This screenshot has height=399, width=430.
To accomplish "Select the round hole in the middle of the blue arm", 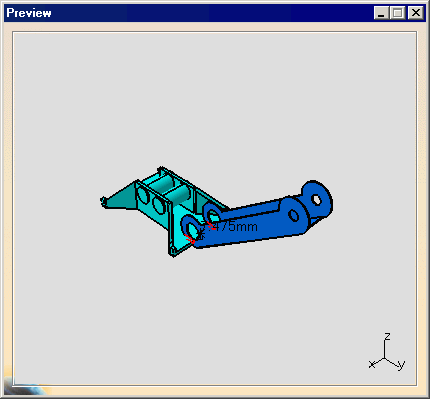I will click(293, 215).
